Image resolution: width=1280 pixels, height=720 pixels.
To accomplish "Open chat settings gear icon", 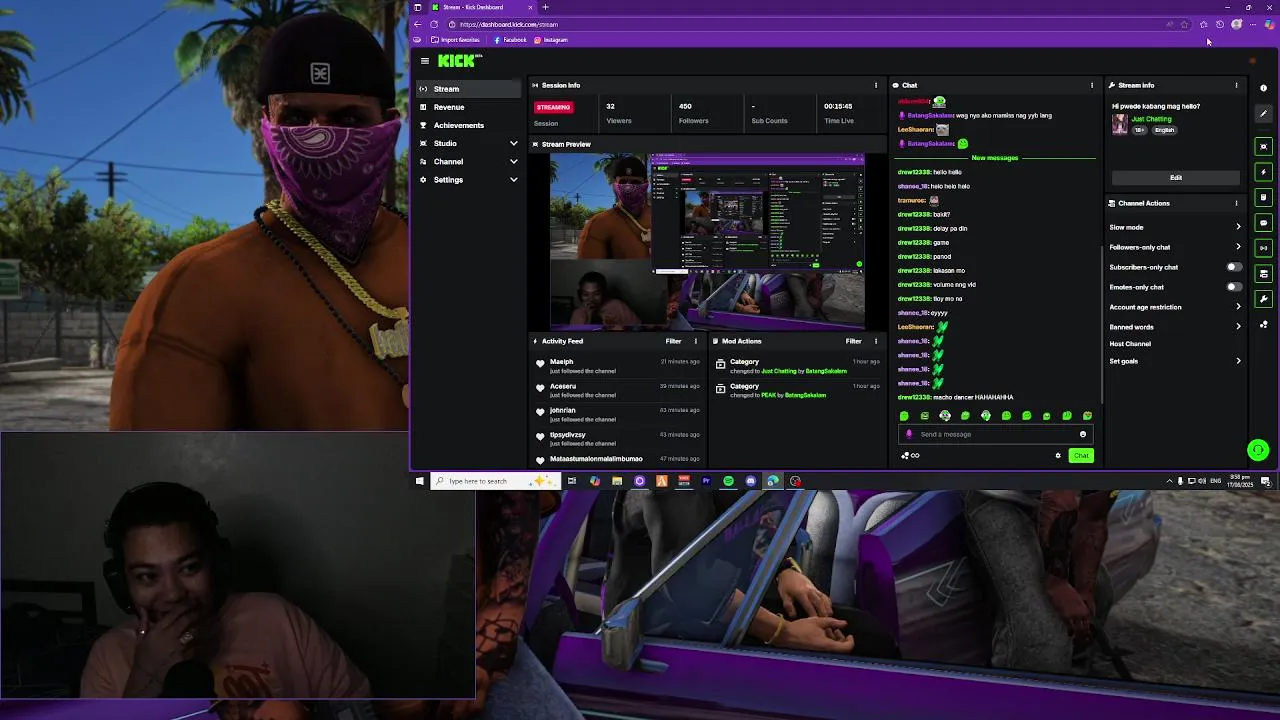I will 1058,456.
